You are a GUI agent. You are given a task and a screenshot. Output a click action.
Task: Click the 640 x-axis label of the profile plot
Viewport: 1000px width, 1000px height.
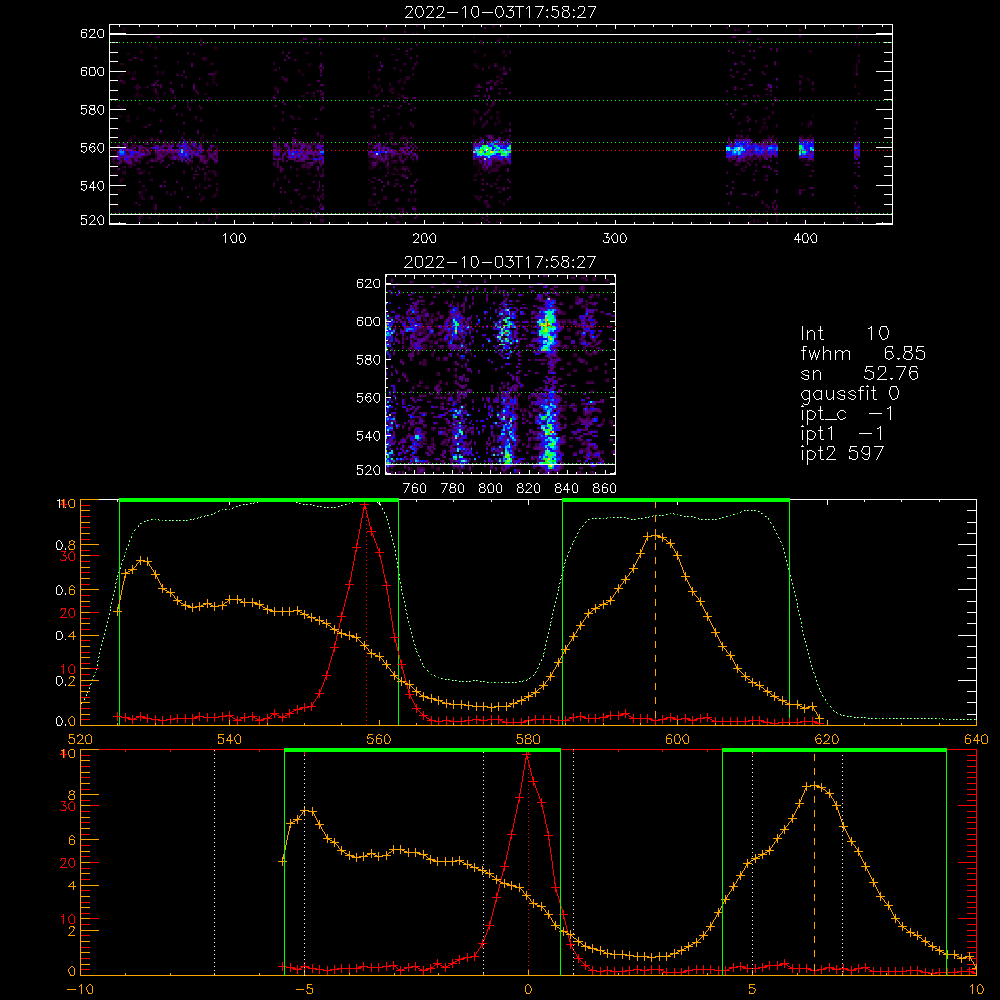[976, 740]
